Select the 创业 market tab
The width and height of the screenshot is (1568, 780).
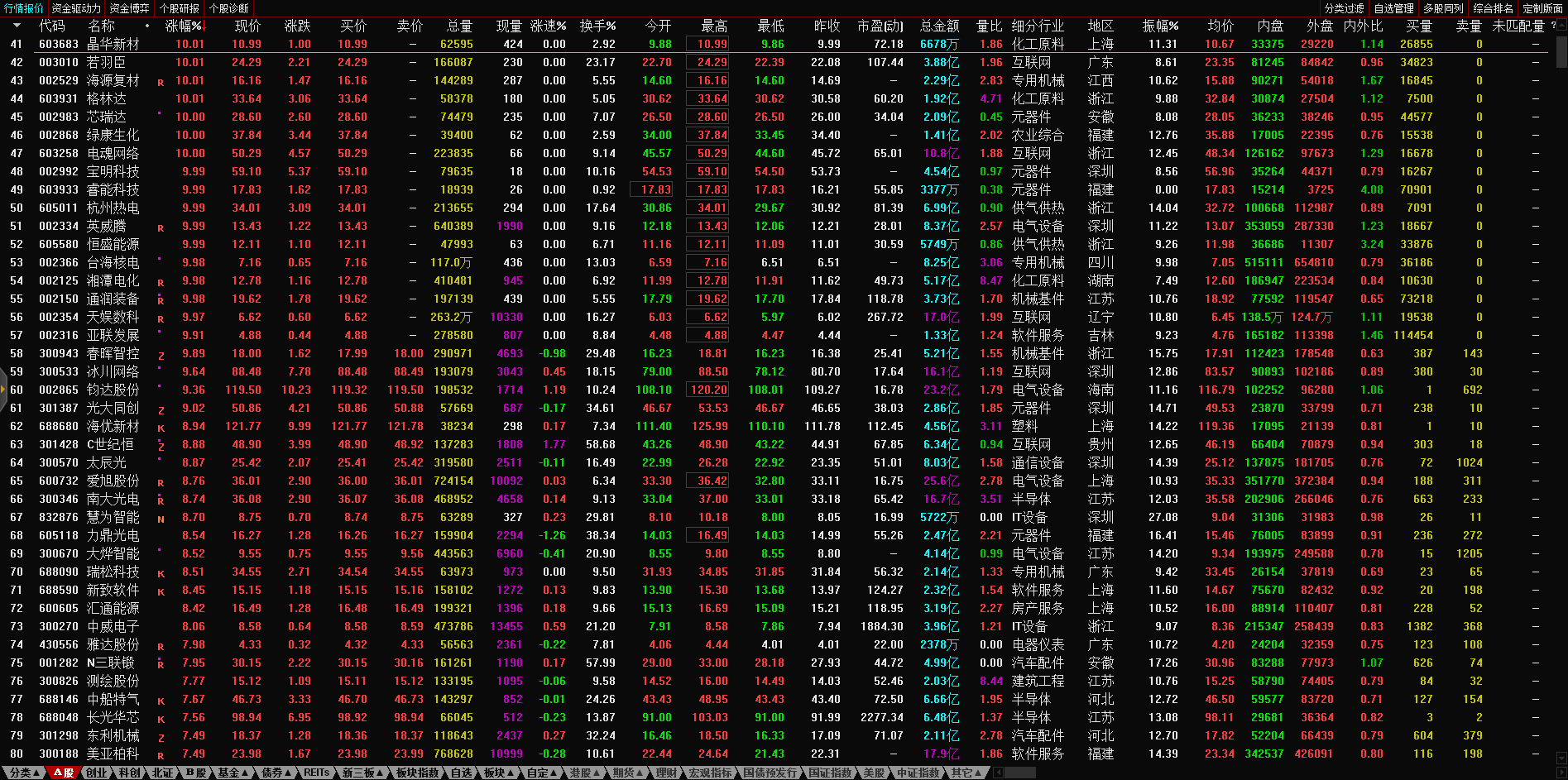click(97, 773)
